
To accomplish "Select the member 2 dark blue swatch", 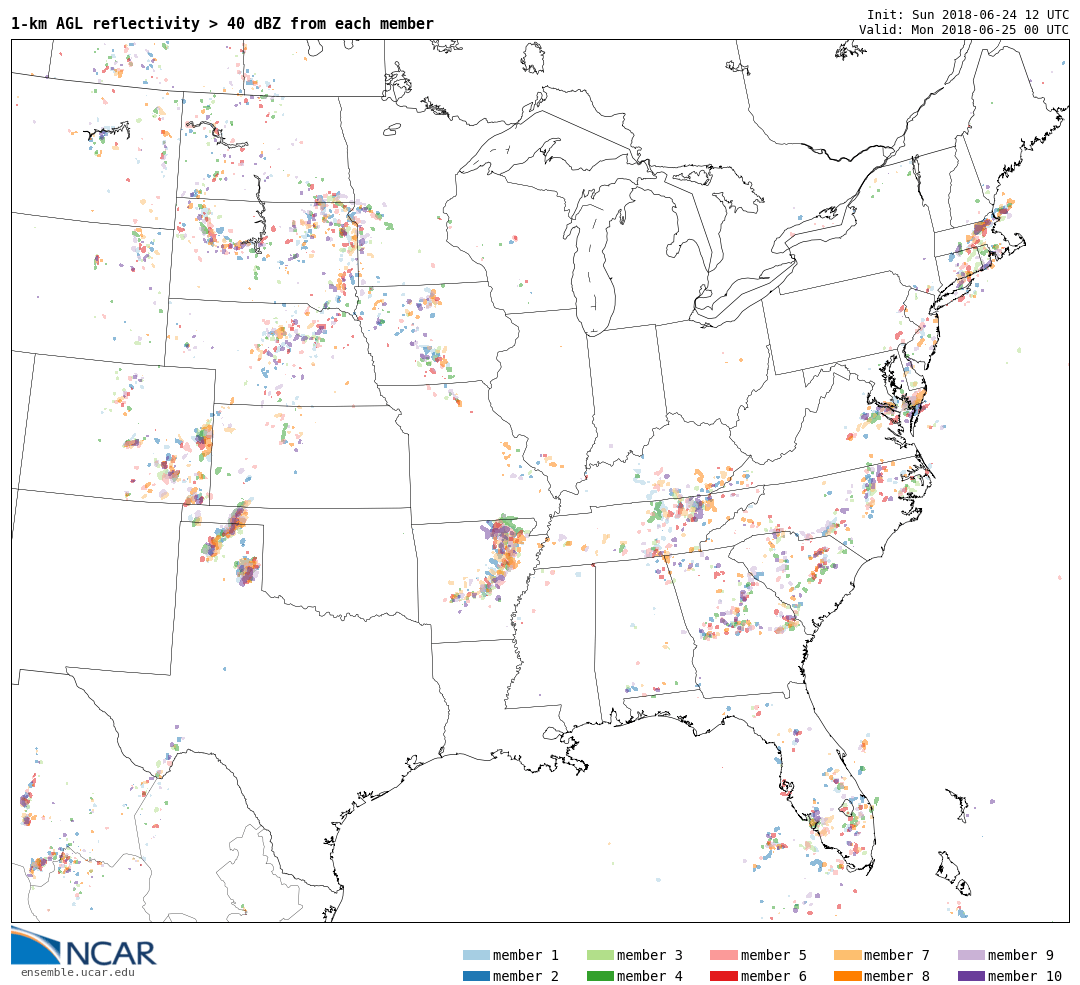I will [x=476, y=976].
